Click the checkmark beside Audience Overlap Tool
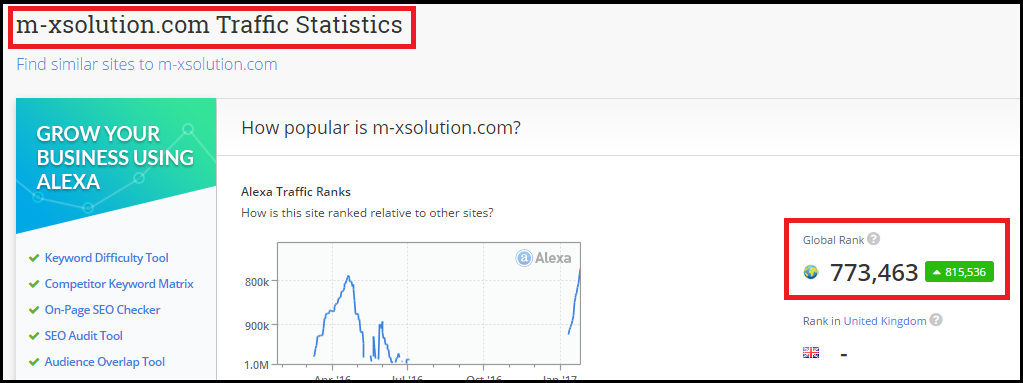The height and width of the screenshot is (383, 1023). coord(34,362)
